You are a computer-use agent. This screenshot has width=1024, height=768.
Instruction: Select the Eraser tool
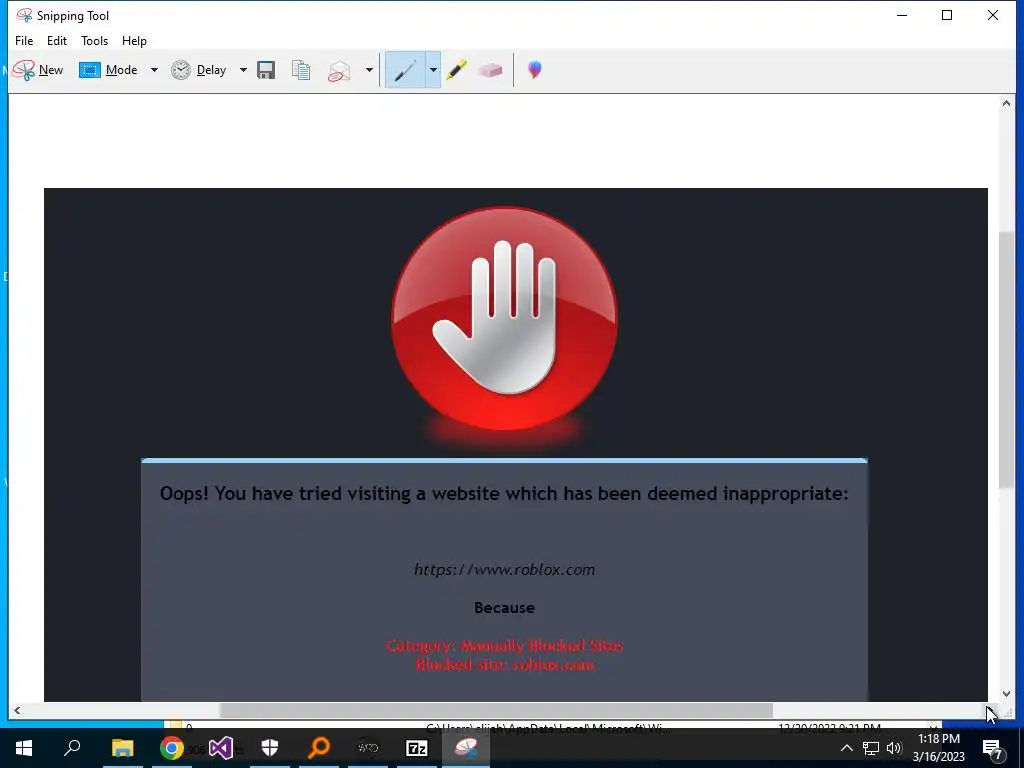coord(490,70)
